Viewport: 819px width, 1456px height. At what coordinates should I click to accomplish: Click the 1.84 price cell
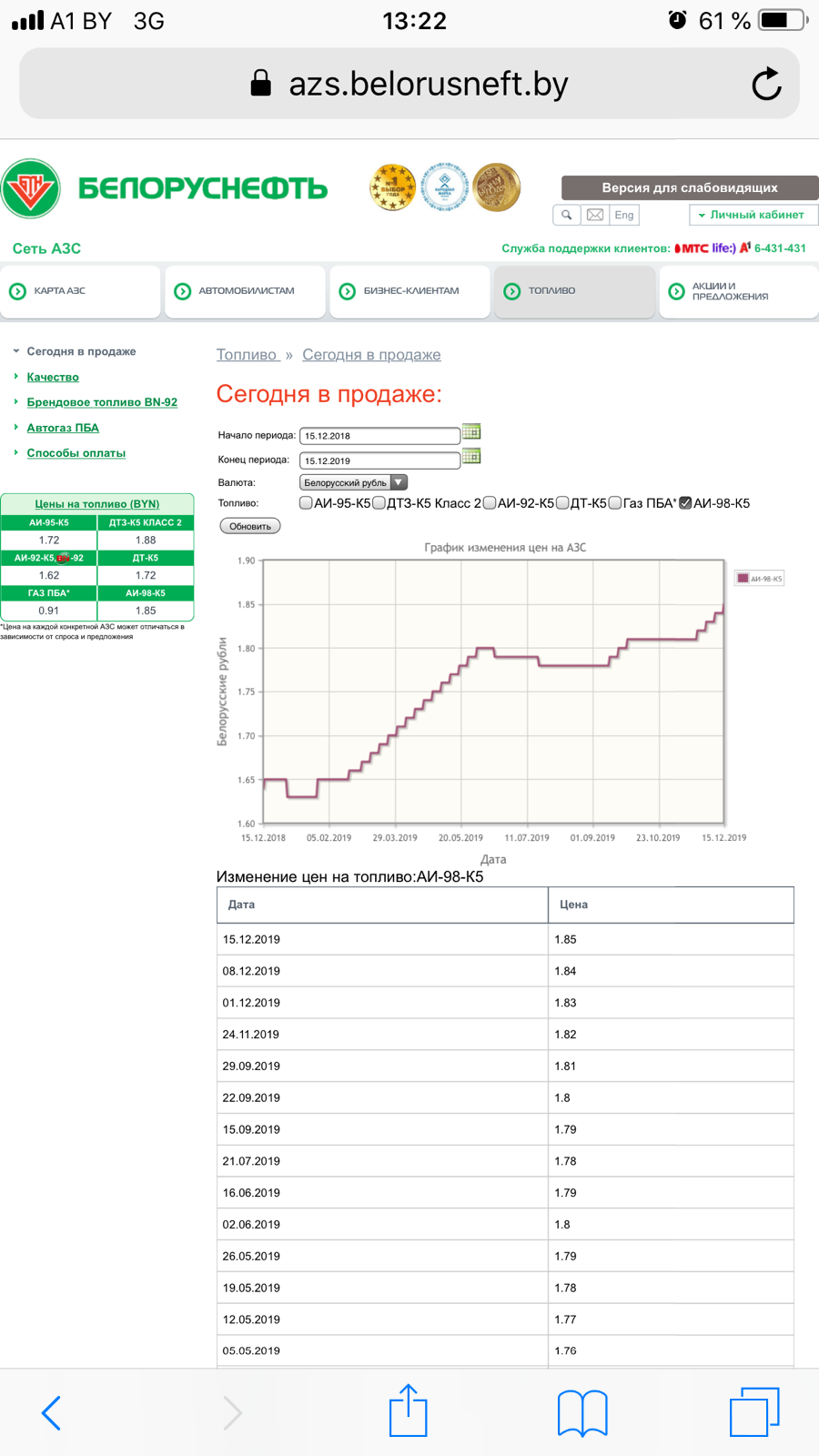click(x=672, y=971)
